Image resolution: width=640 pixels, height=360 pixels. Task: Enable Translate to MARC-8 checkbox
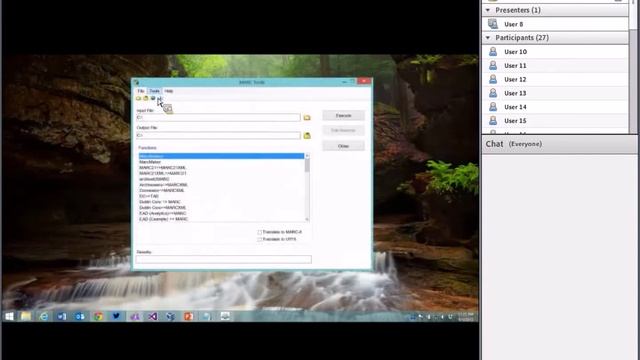point(260,232)
